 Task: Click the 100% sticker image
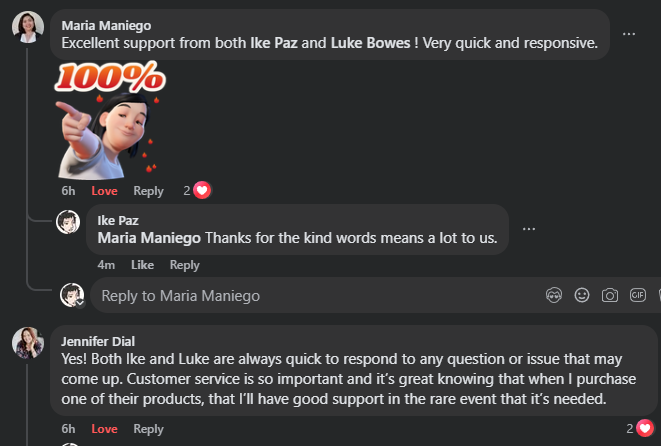pos(110,118)
